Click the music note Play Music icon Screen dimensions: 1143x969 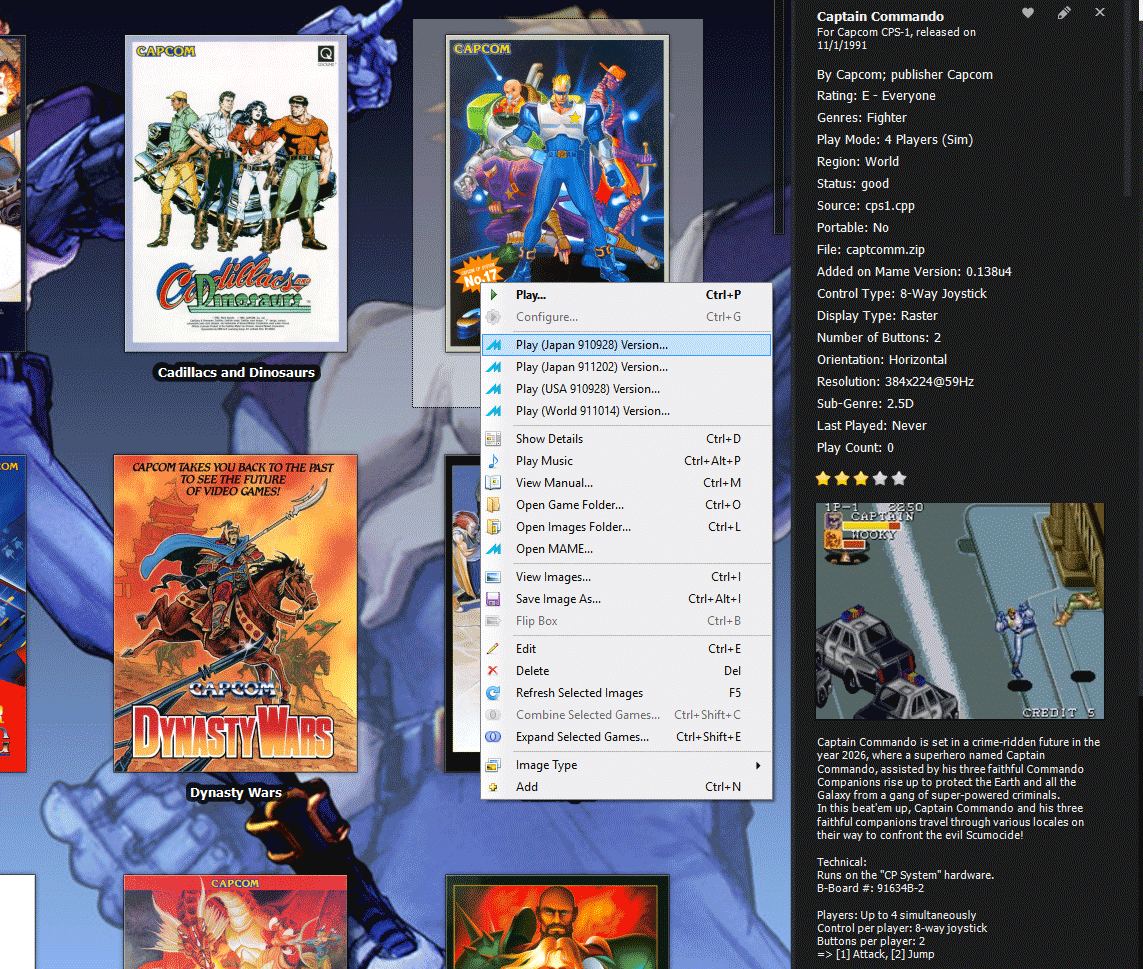[494, 461]
